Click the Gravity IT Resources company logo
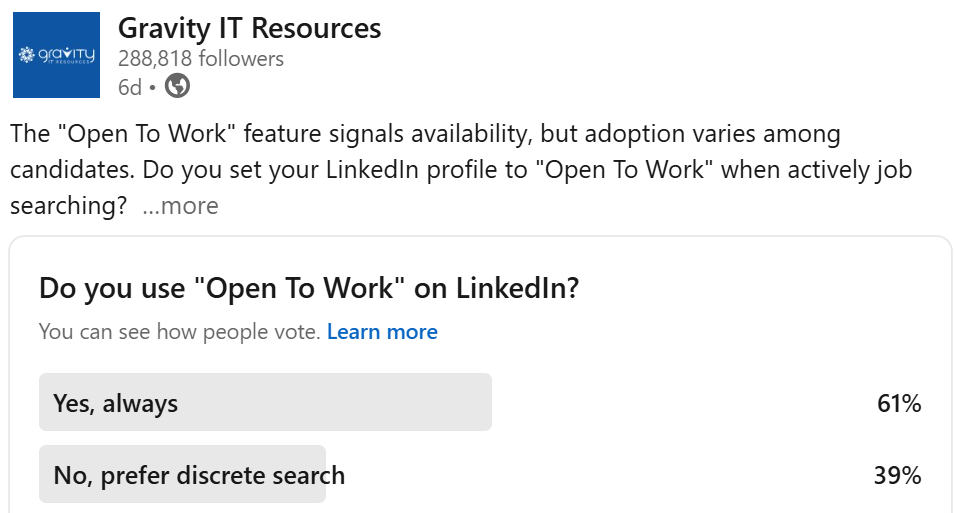The image size is (954, 513). coord(56,55)
